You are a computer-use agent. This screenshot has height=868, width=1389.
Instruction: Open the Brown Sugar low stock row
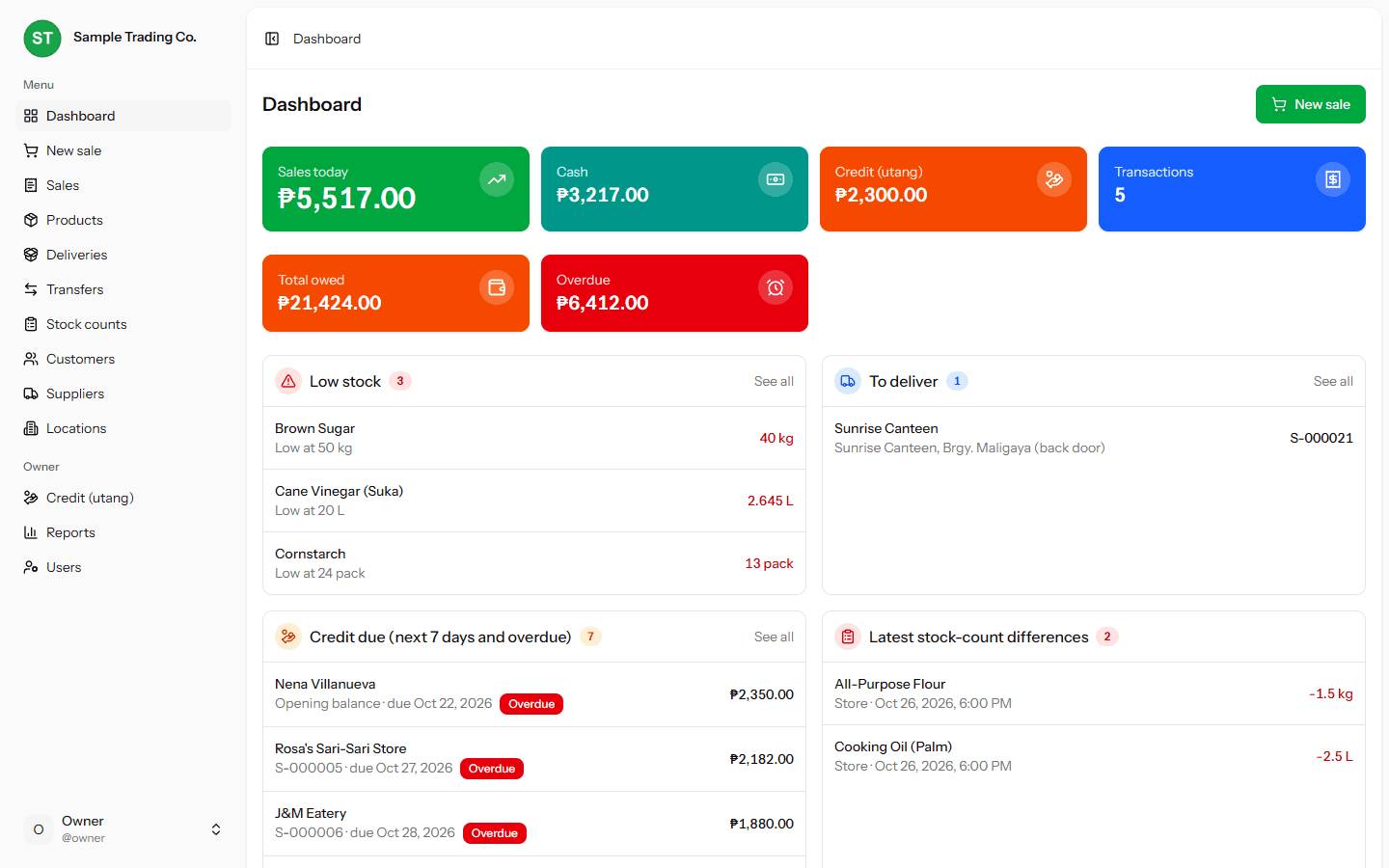click(x=534, y=438)
